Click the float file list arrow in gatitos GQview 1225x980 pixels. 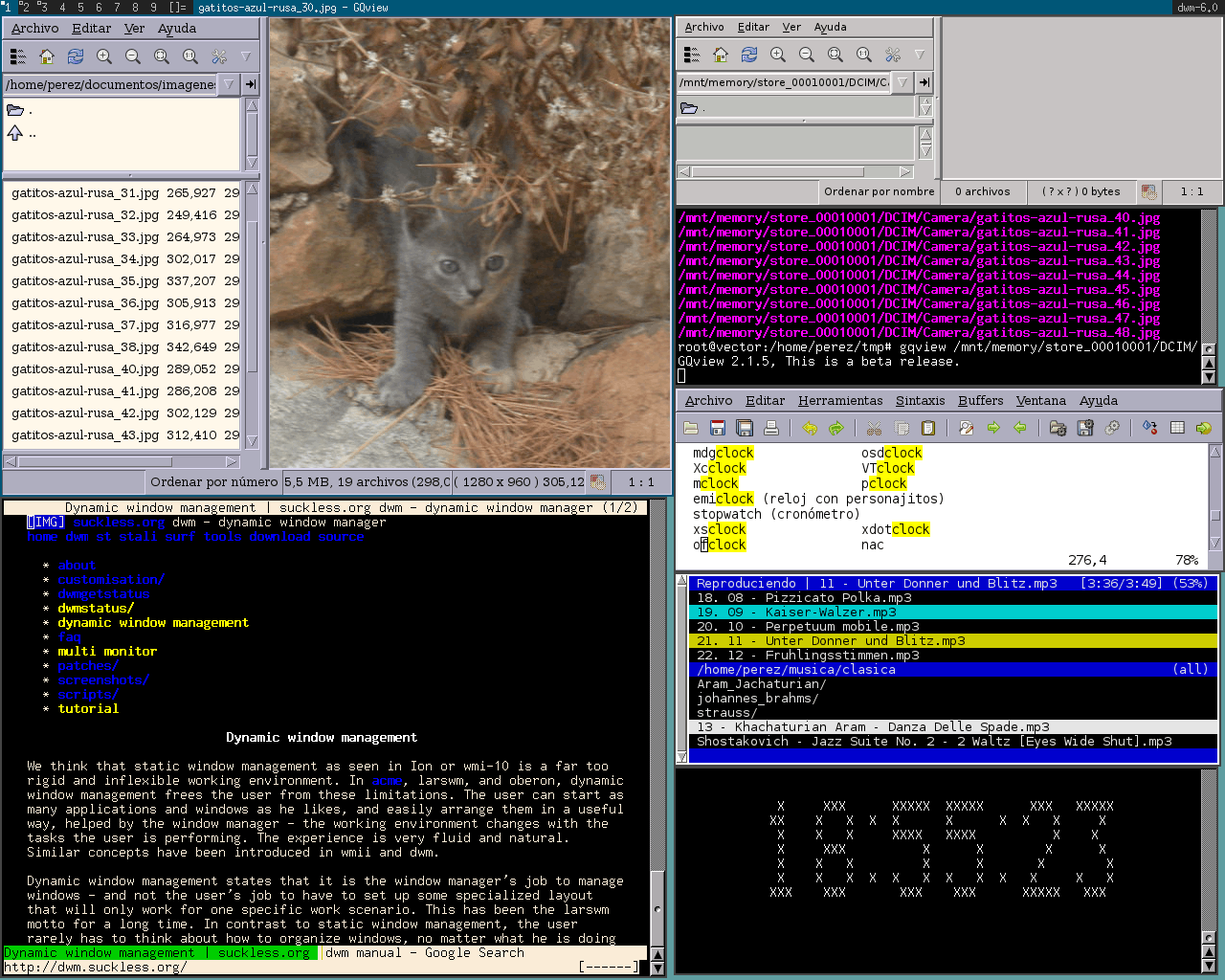pos(246,56)
